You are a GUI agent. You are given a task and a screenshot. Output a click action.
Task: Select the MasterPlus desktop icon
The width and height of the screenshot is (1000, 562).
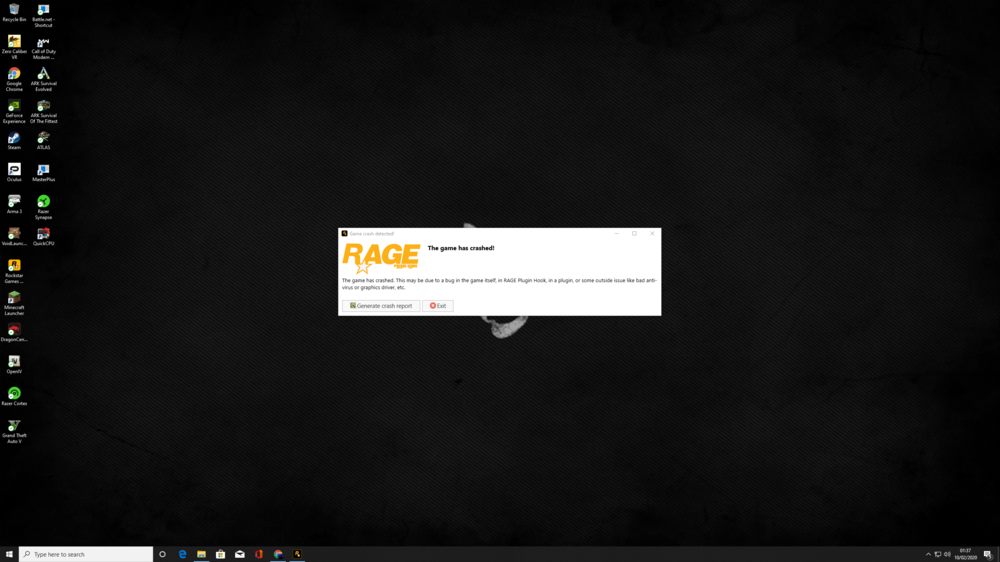(43, 172)
